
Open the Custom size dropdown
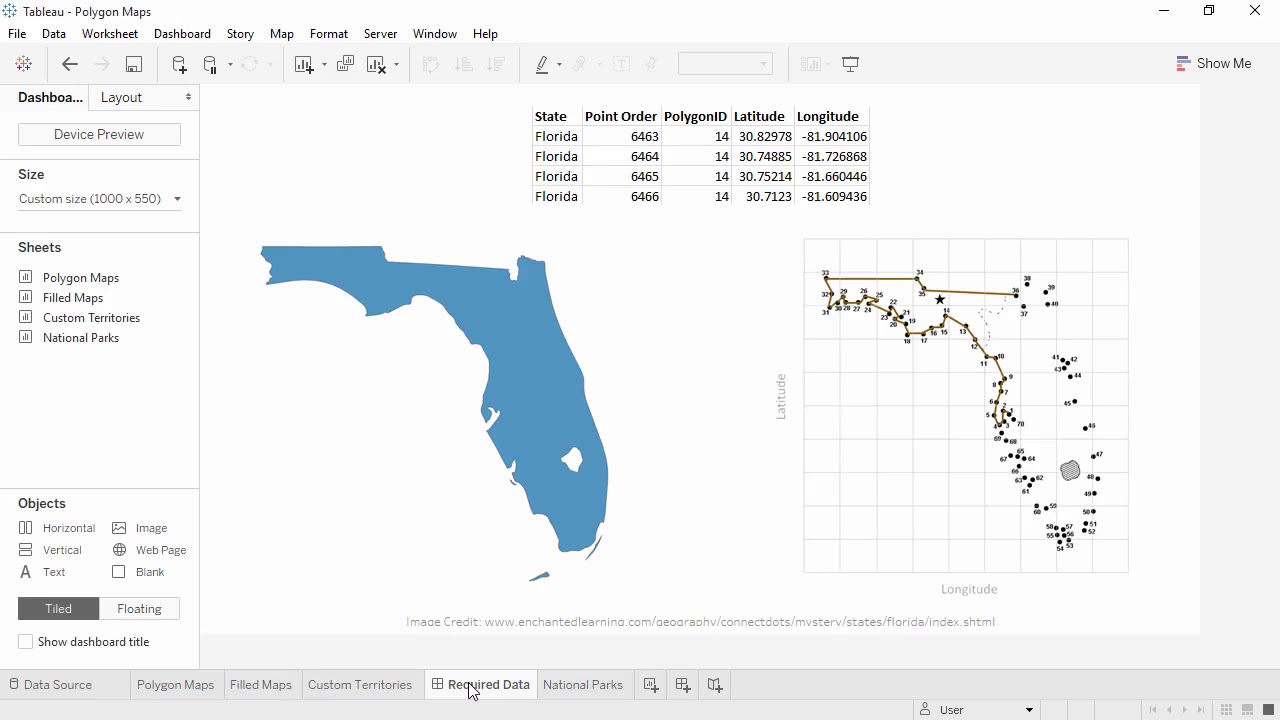tap(100, 199)
